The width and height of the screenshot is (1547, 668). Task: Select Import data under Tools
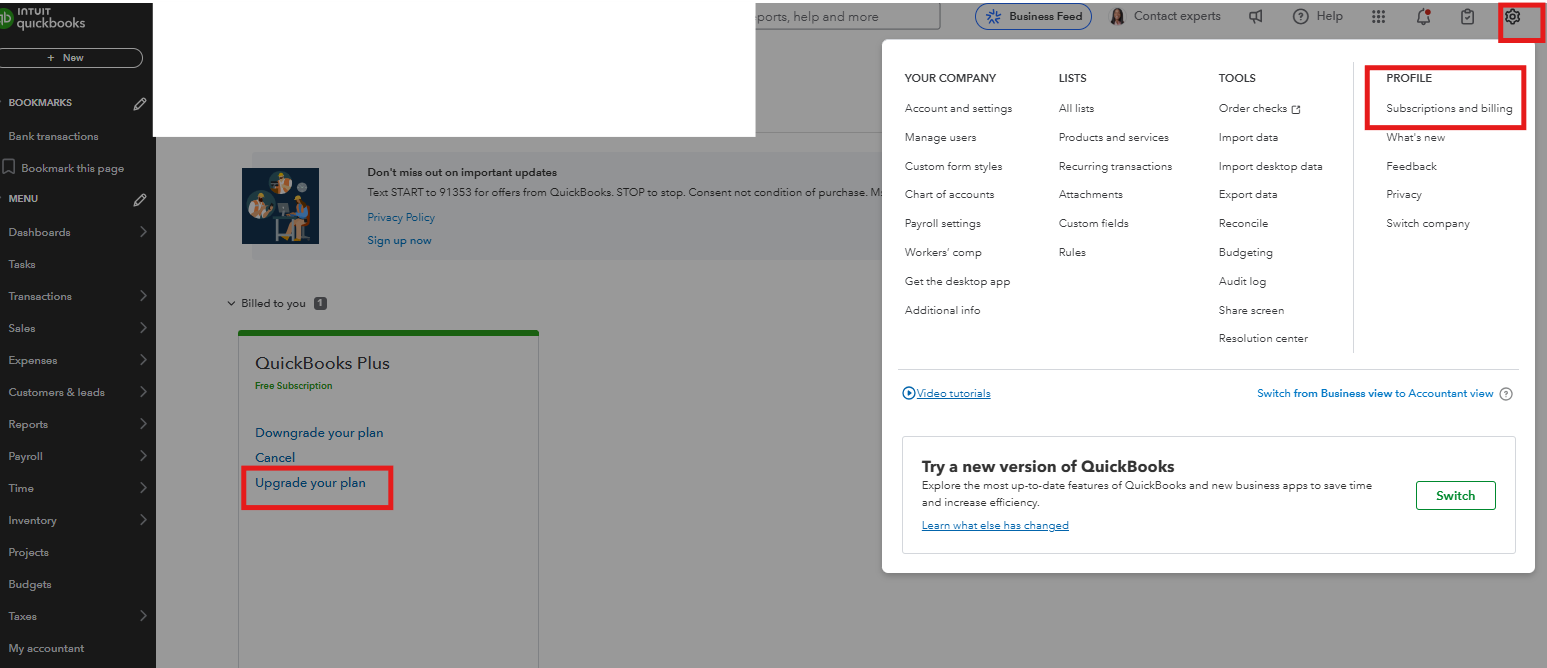click(1248, 138)
